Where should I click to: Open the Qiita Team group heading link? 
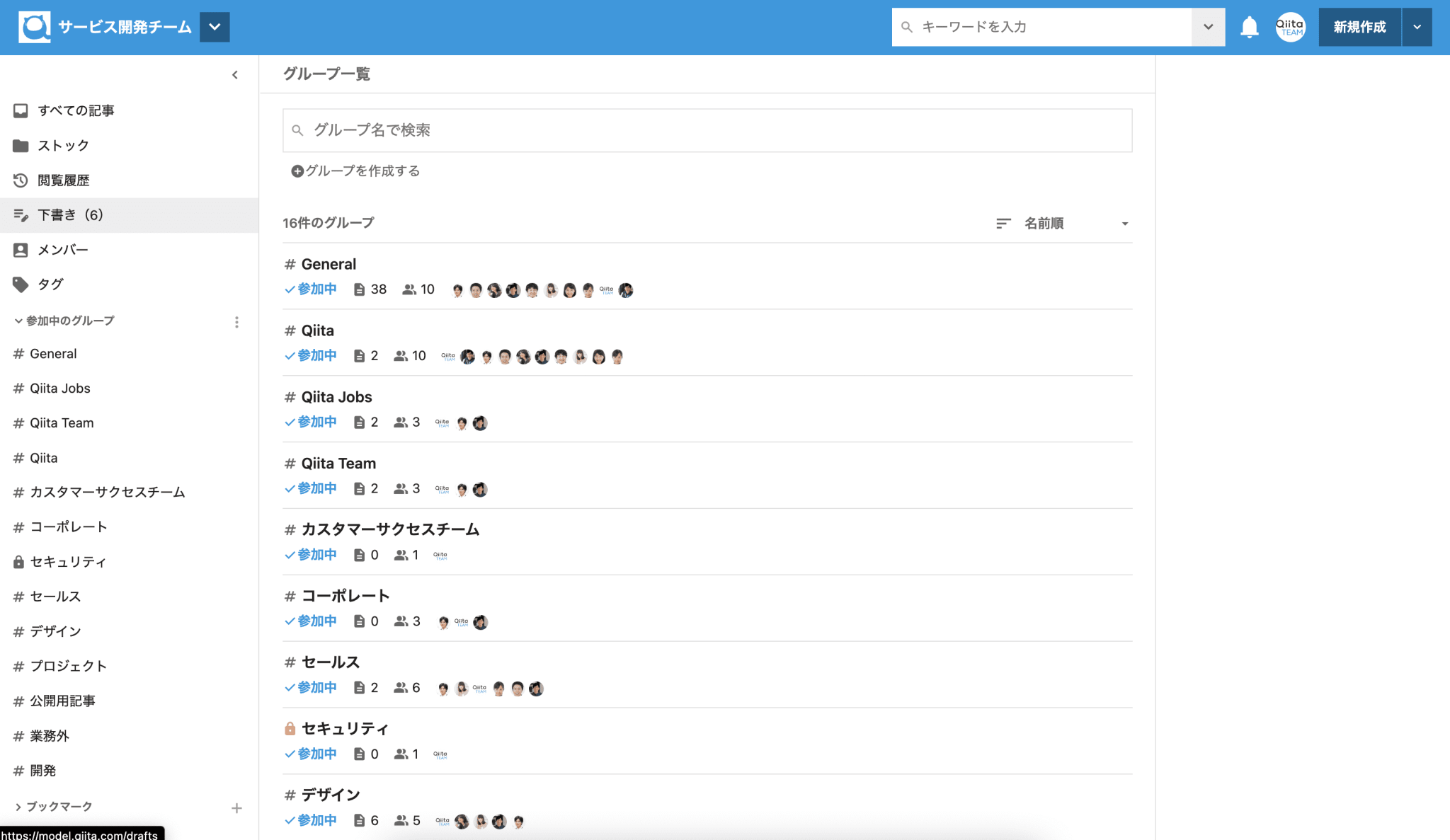pyautogui.click(x=338, y=464)
